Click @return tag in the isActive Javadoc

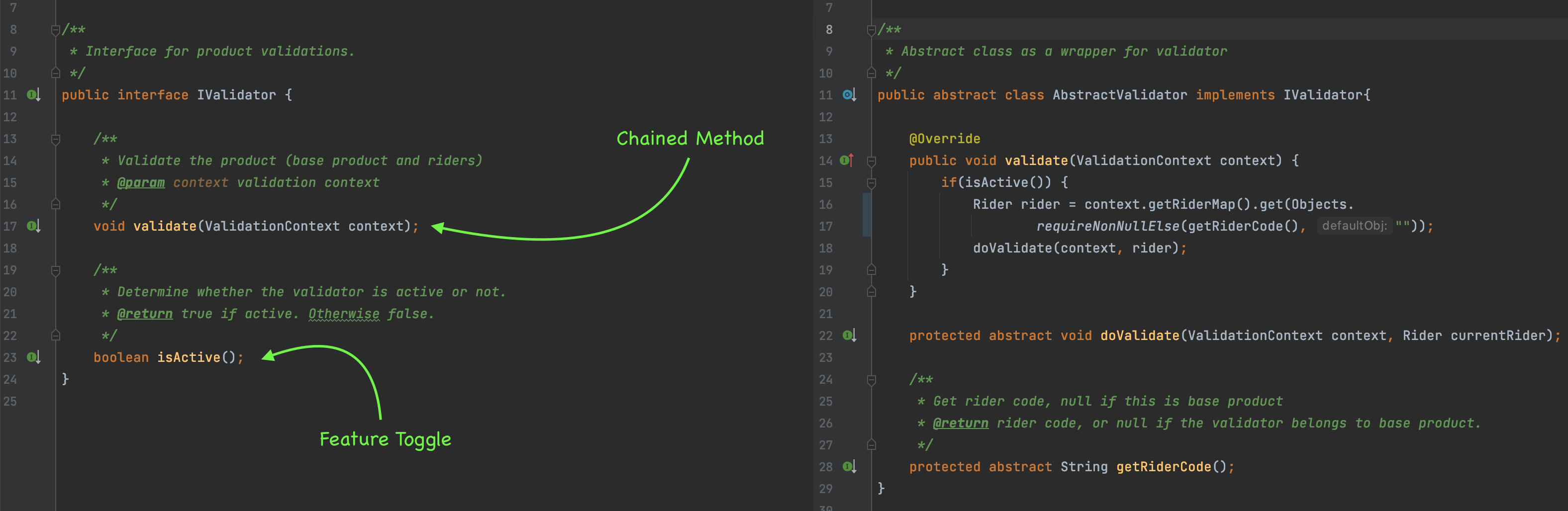click(x=145, y=314)
